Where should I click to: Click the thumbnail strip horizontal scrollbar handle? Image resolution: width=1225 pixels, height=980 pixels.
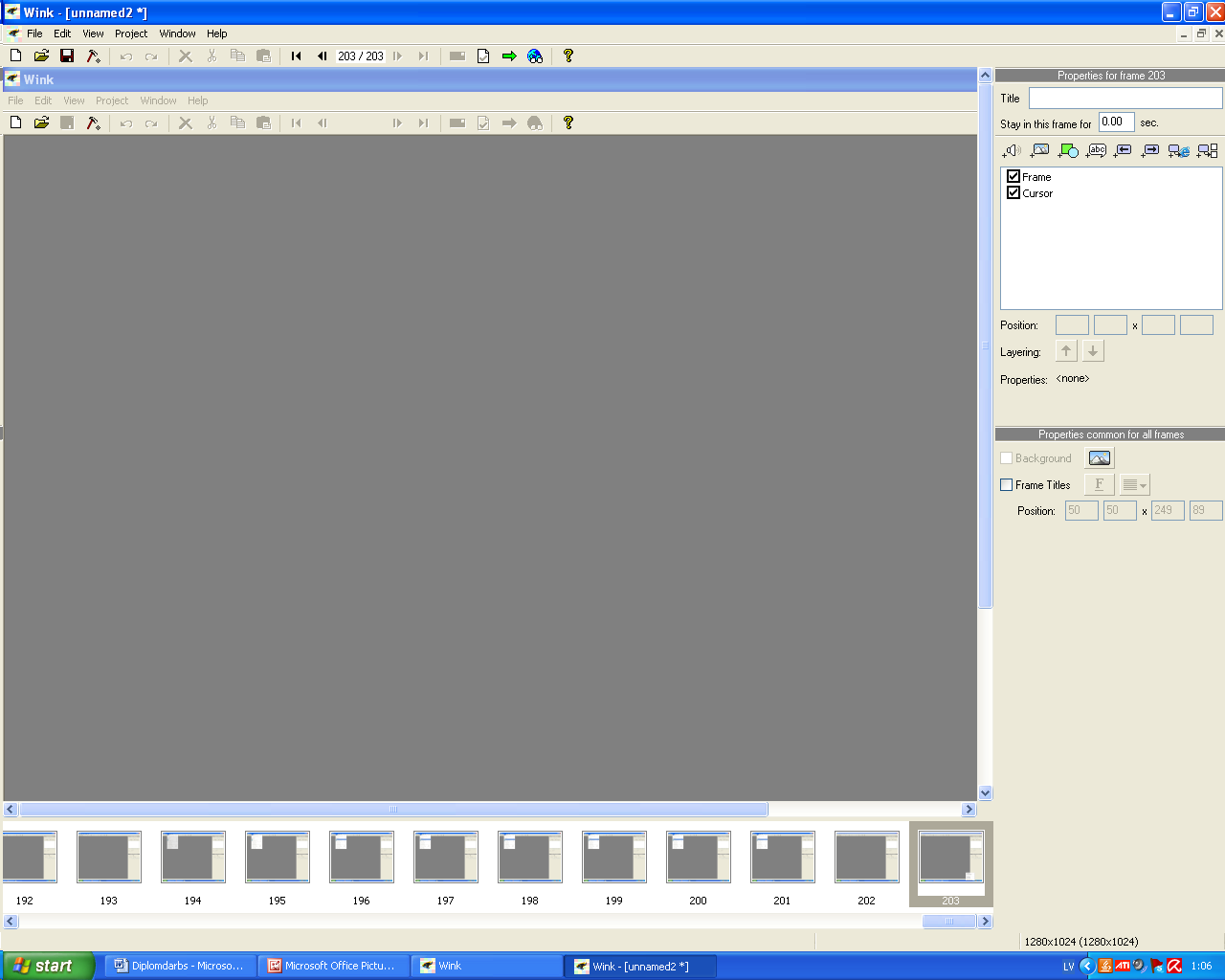click(948, 922)
